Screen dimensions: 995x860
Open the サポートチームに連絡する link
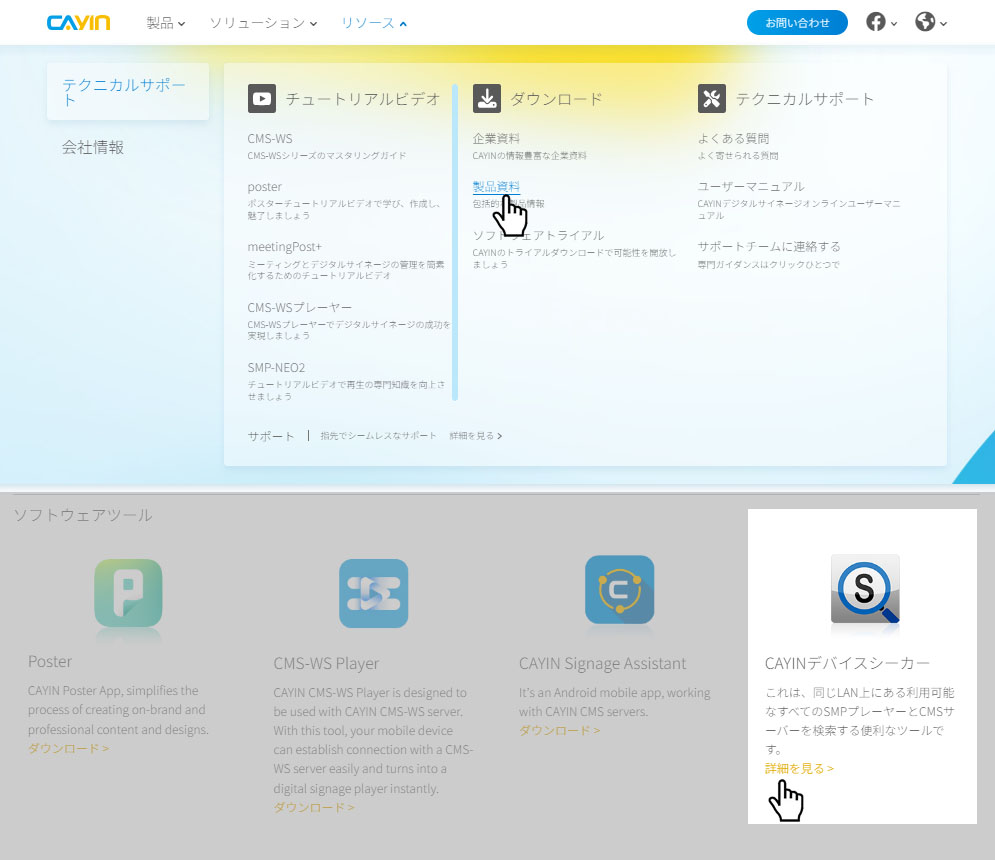pyautogui.click(x=769, y=246)
